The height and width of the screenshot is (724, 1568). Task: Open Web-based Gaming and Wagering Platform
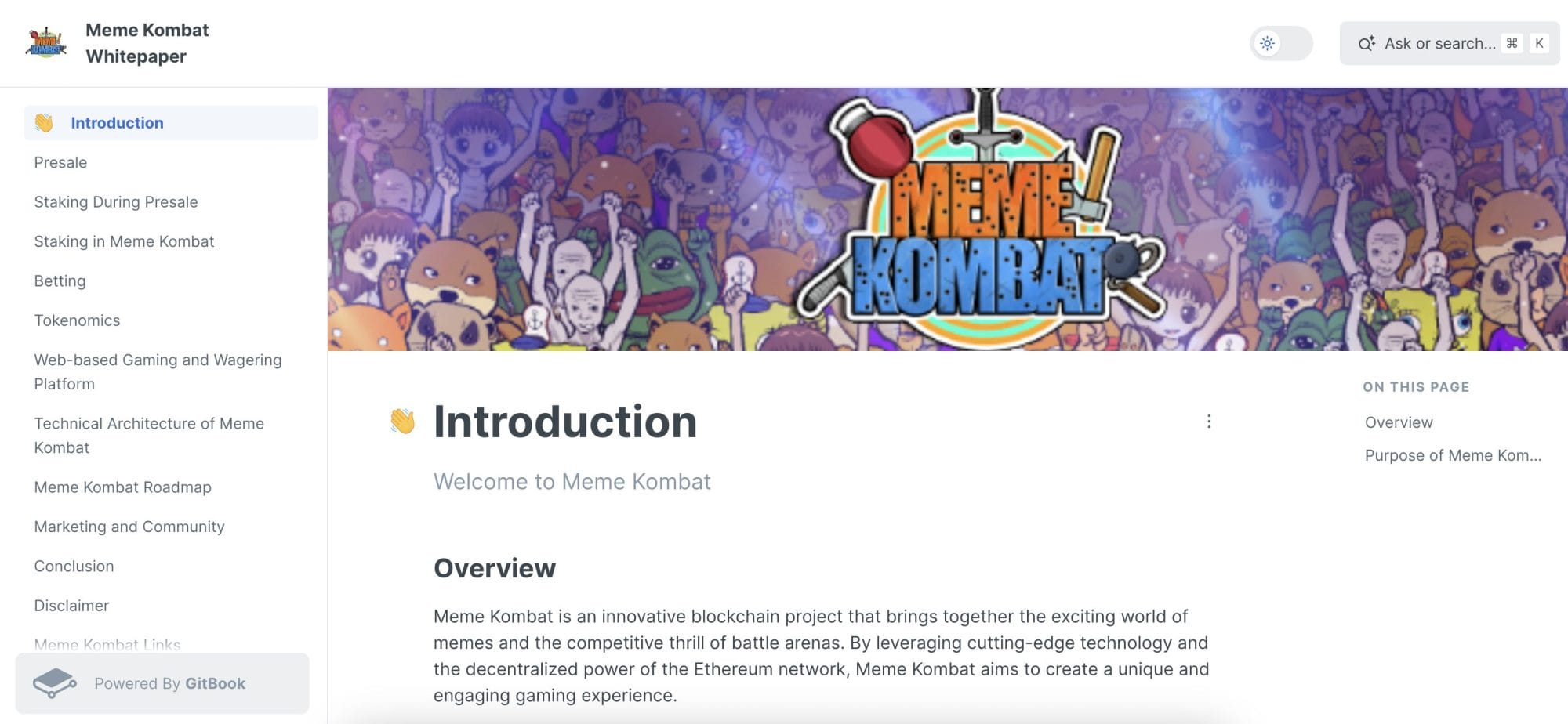(158, 371)
